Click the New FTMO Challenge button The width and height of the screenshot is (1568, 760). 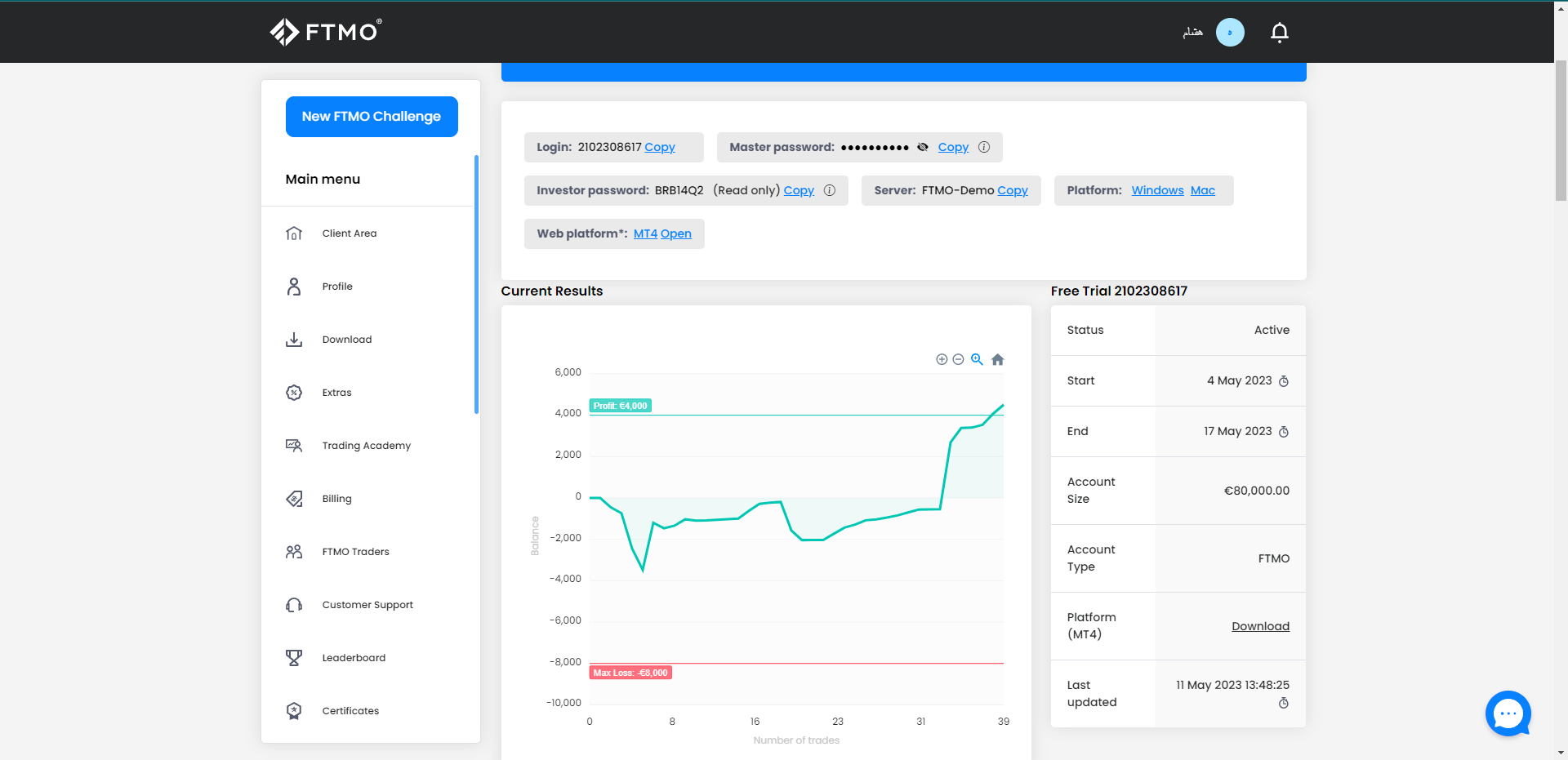372,117
